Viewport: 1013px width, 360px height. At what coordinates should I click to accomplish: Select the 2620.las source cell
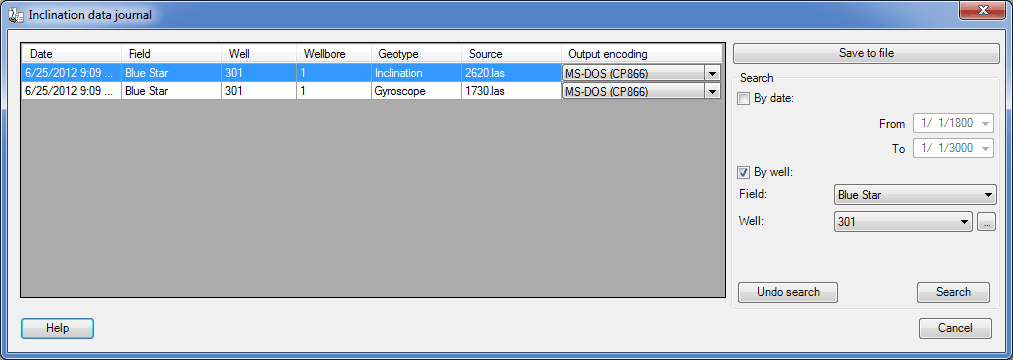[x=511, y=73]
